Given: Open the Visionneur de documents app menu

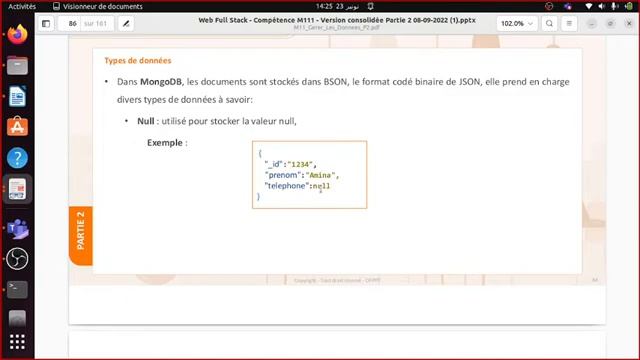Looking at the screenshot, I should pos(98,6).
